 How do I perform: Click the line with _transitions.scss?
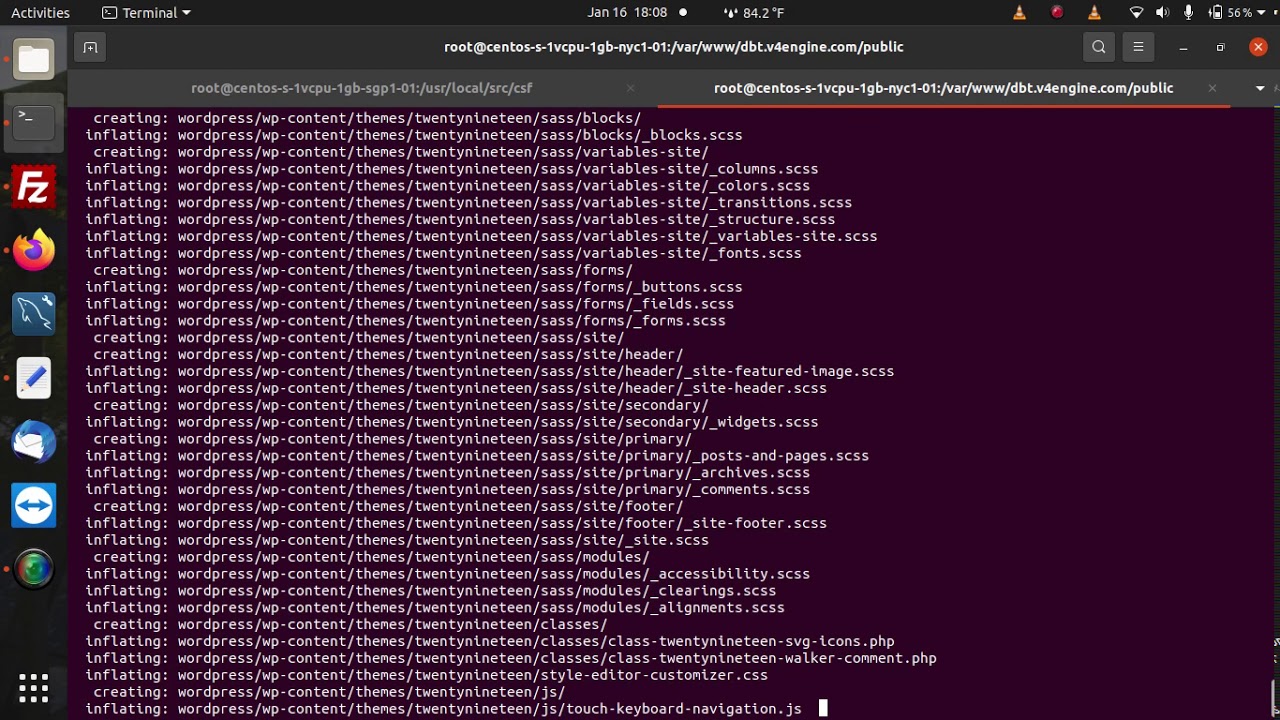[469, 203]
